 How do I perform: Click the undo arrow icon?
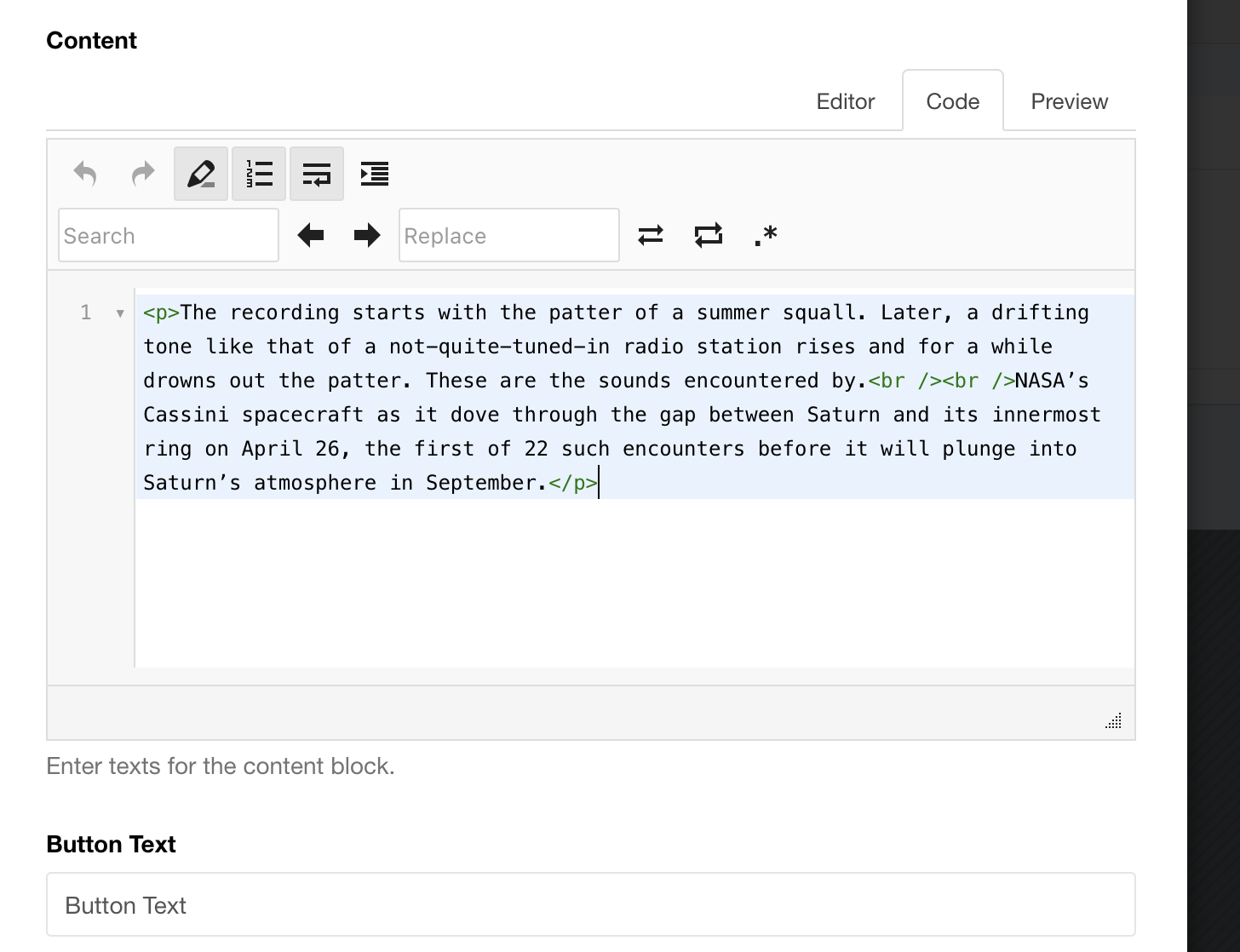click(85, 174)
